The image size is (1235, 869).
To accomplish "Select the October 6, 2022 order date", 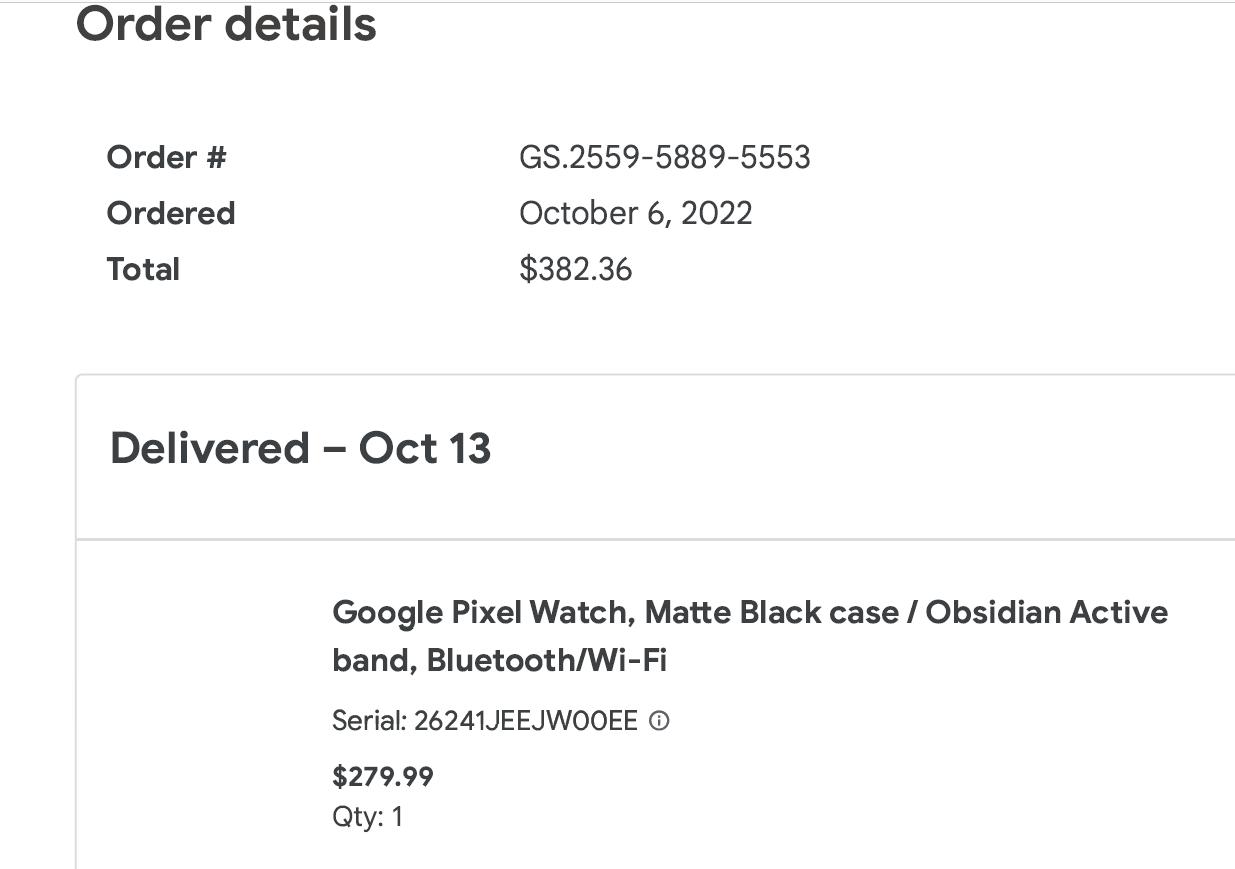I will point(635,213).
